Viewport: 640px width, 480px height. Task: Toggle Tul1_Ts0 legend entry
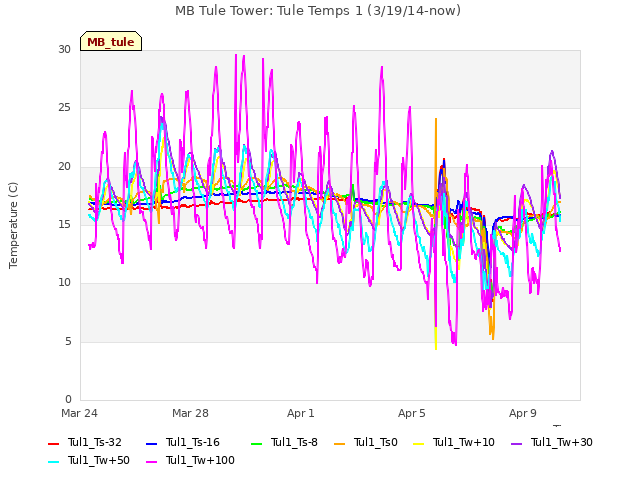[x=366, y=442]
